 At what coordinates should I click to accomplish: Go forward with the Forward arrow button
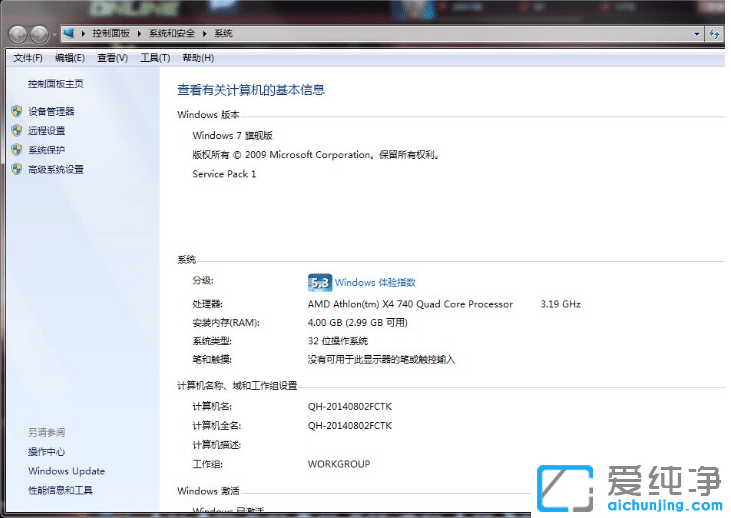point(40,34)
